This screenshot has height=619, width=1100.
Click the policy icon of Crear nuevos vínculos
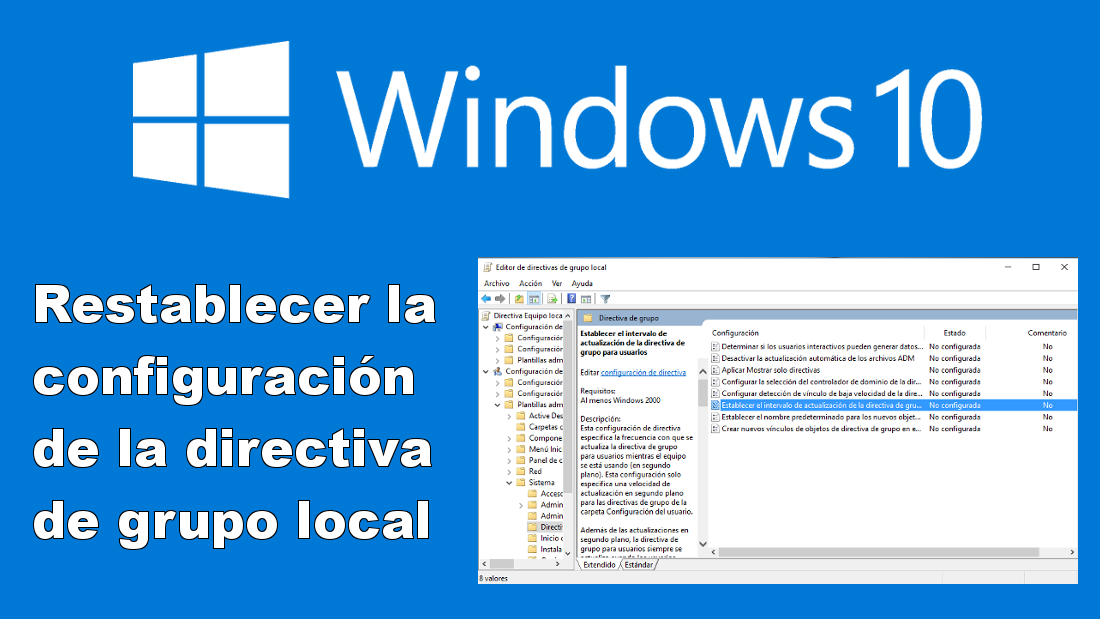pos(716,429)
